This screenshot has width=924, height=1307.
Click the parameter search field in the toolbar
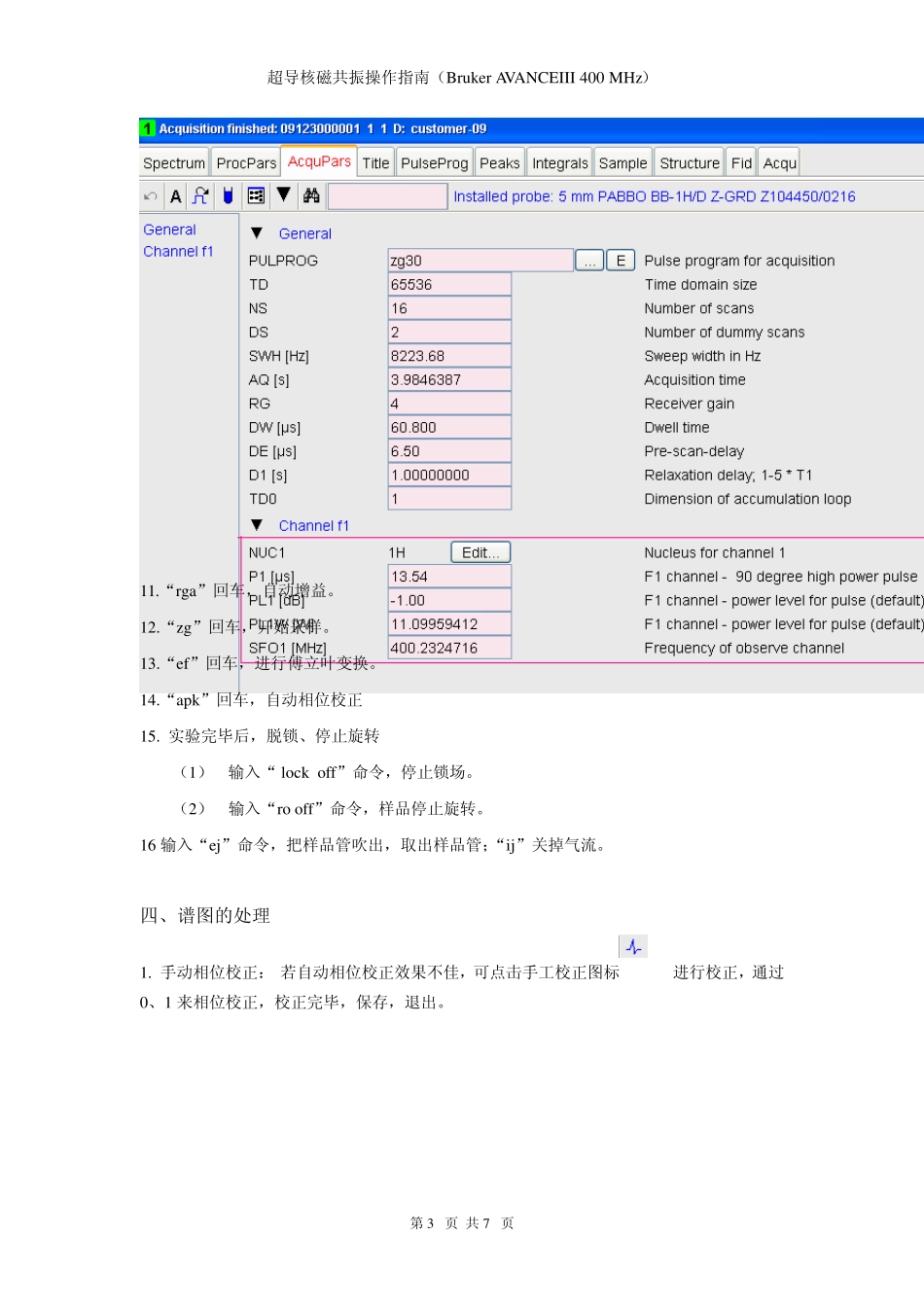click(x=387, y=196)
